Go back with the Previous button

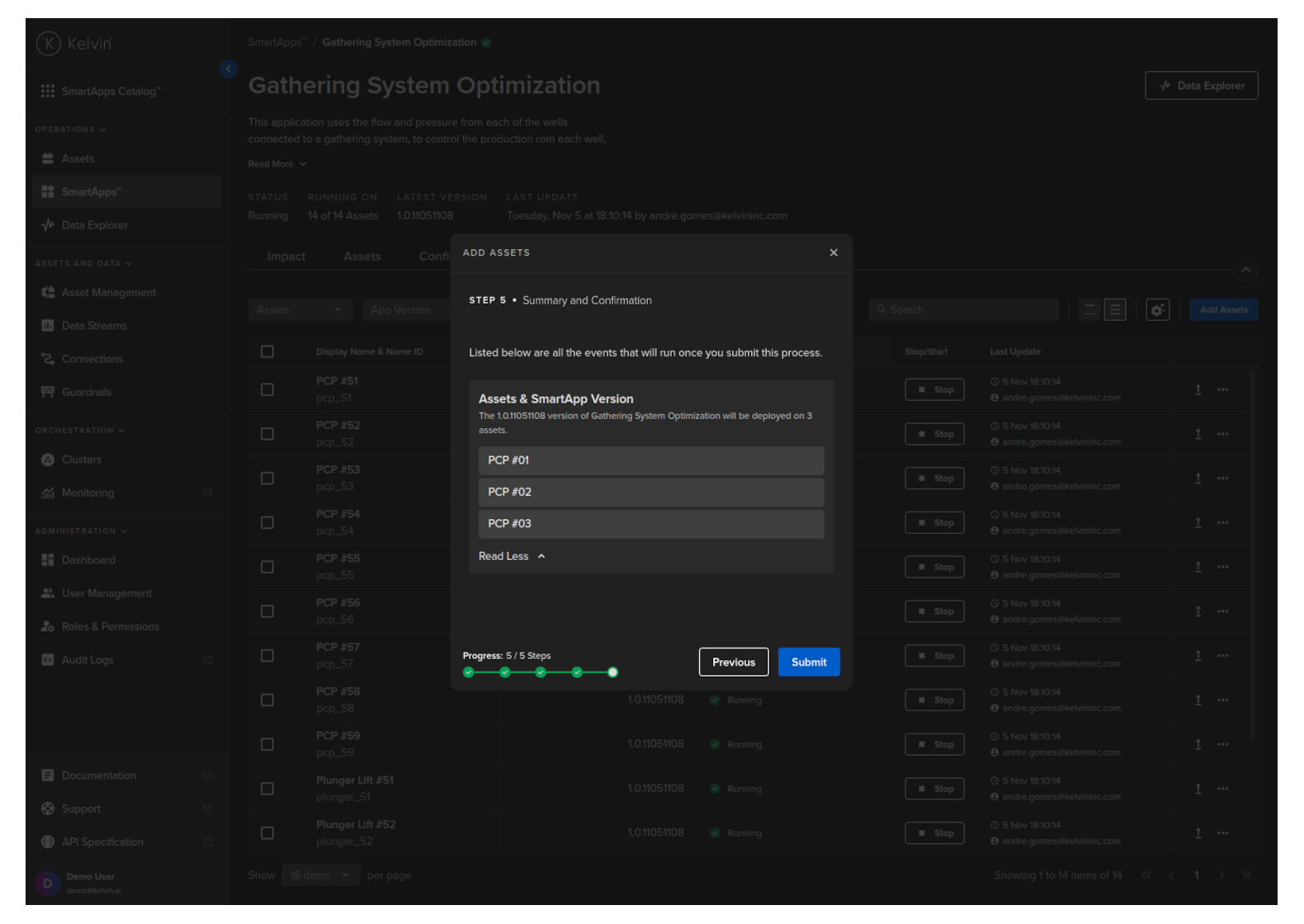click(x=733, y=662)
